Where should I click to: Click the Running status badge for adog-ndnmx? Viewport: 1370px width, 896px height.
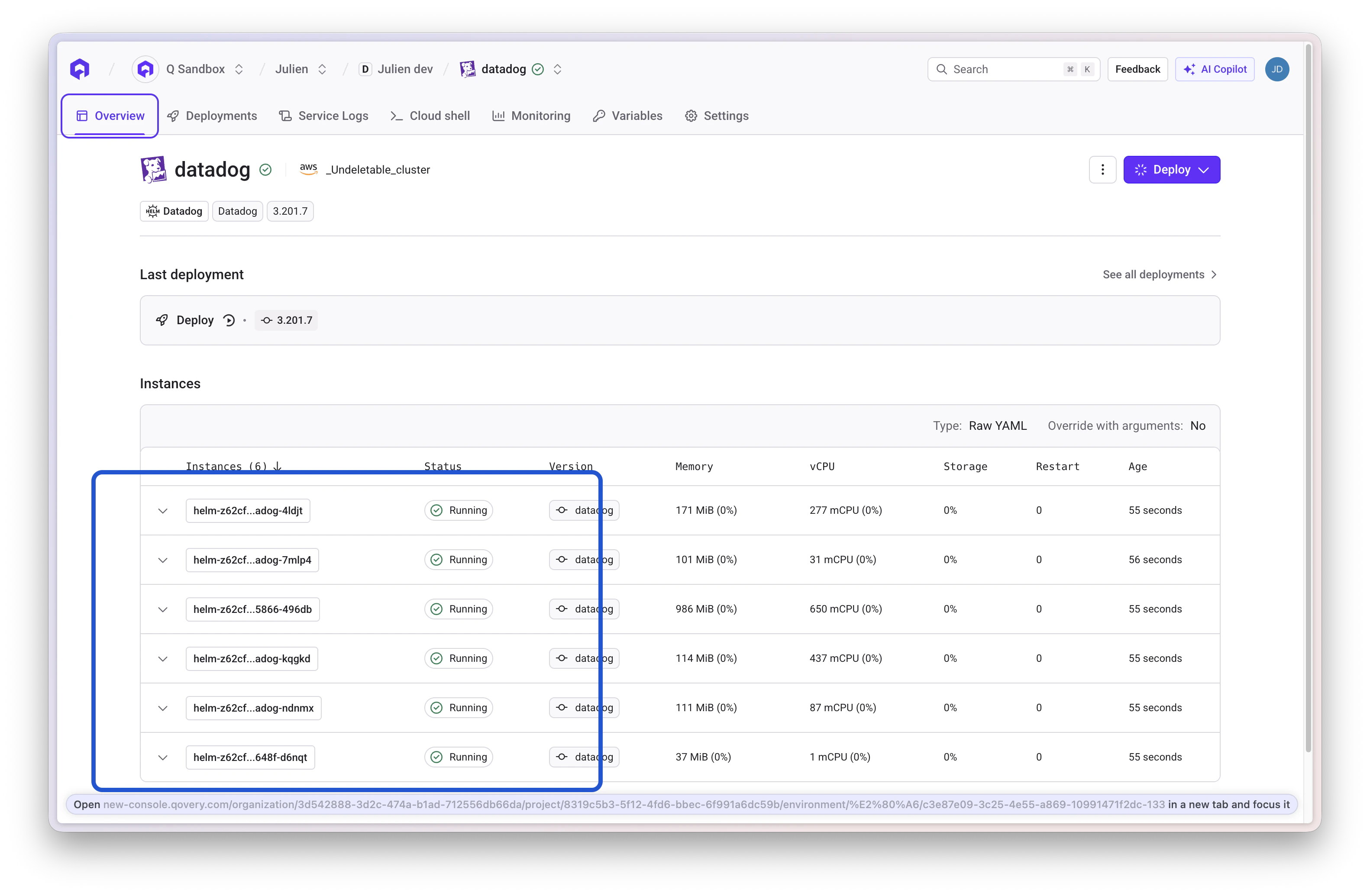(x=459, y=709)
